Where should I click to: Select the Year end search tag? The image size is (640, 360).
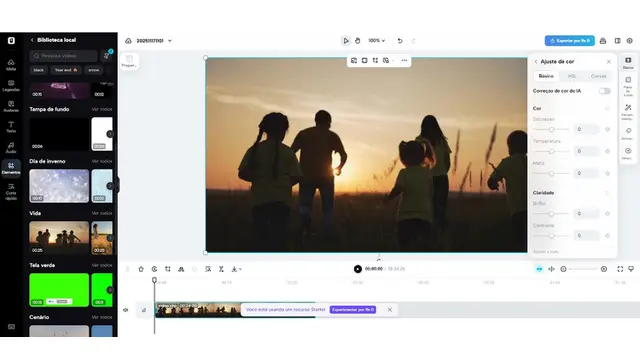66,70
